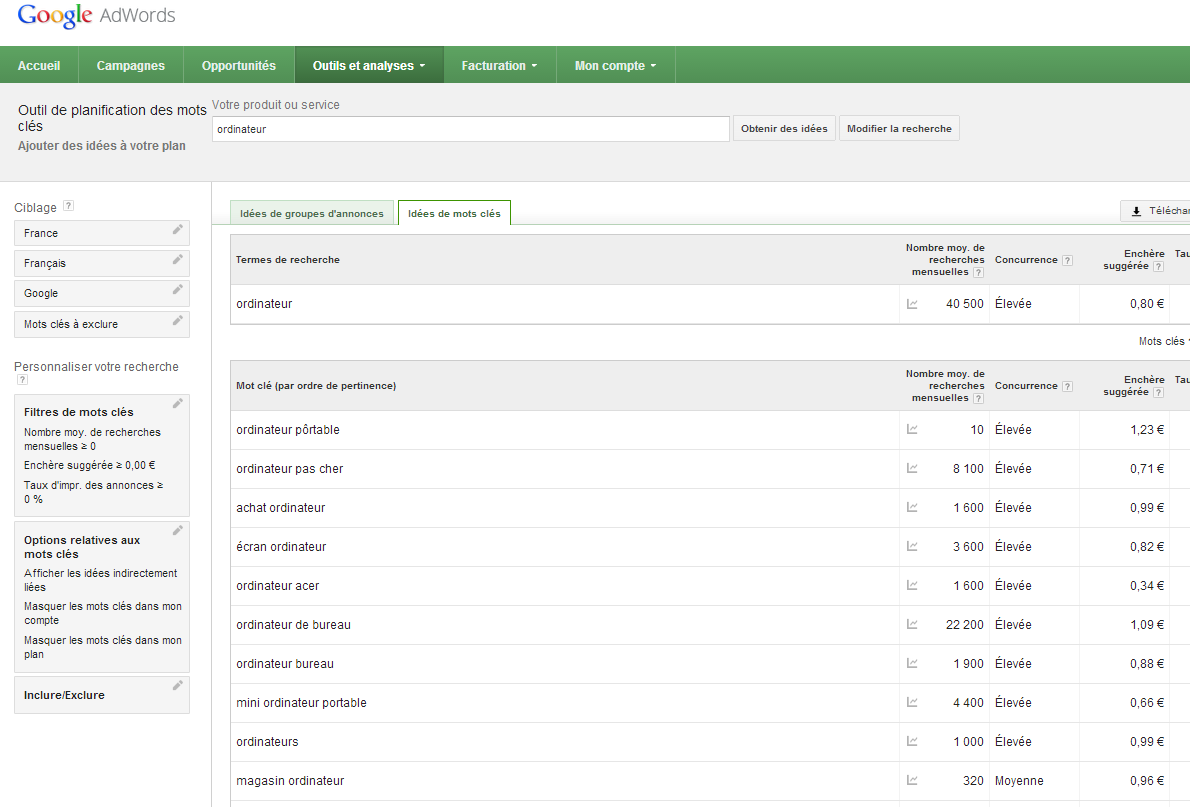Image resolution: width=1190 pixels, height=807 pixels.
Task: Edit the Français language setting pencil icon
Action: click(177, 260)
